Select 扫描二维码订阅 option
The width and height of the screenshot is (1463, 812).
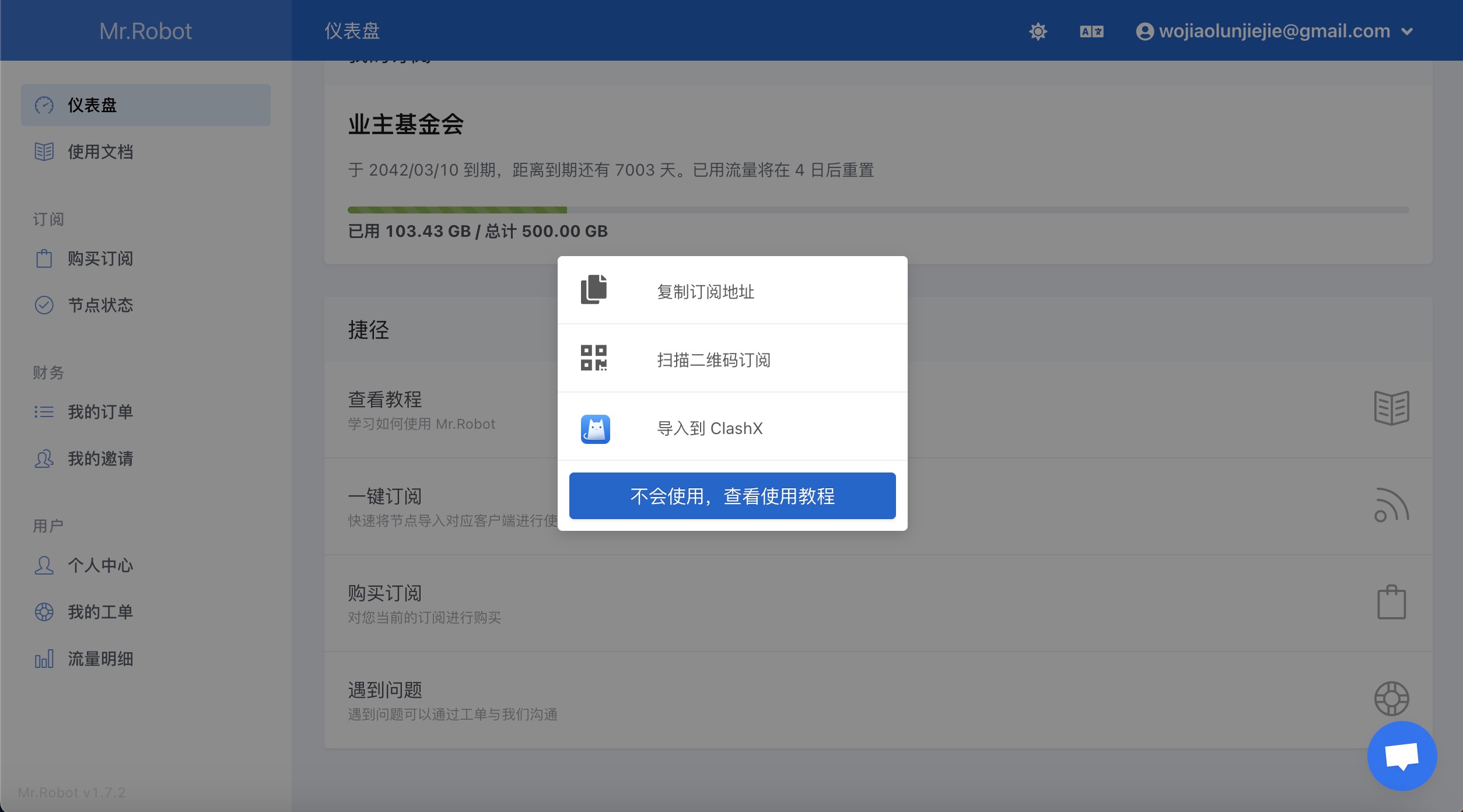(713, 360)
